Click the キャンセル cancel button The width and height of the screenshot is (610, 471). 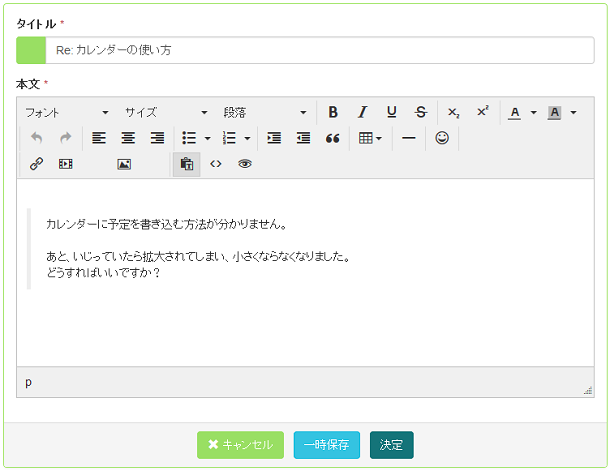point(240,445)
